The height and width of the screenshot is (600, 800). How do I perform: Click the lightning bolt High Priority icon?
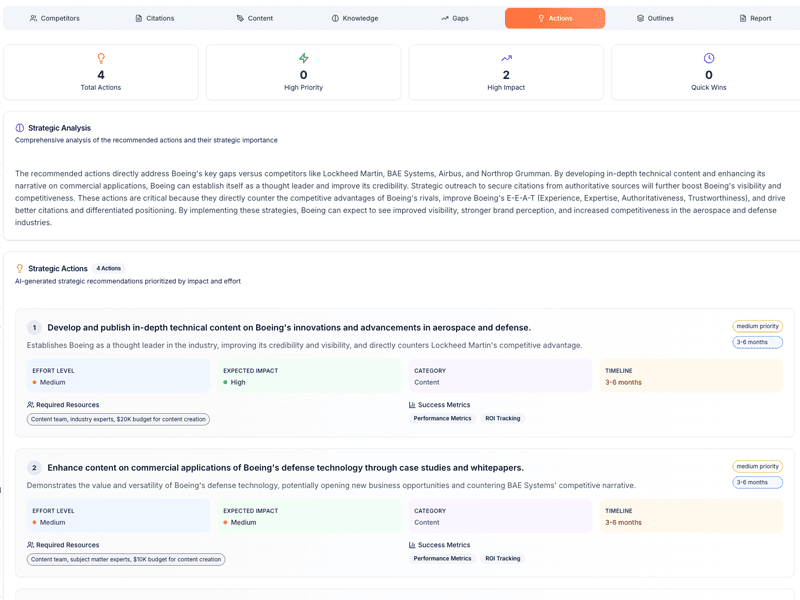click(x=304, y=59)
